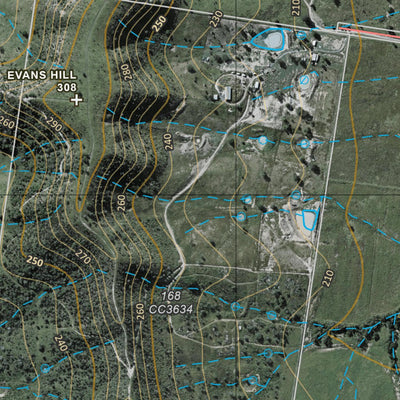
Task: Click the large blue-outlined dam near the road
Action: click(x=269, y=39)
